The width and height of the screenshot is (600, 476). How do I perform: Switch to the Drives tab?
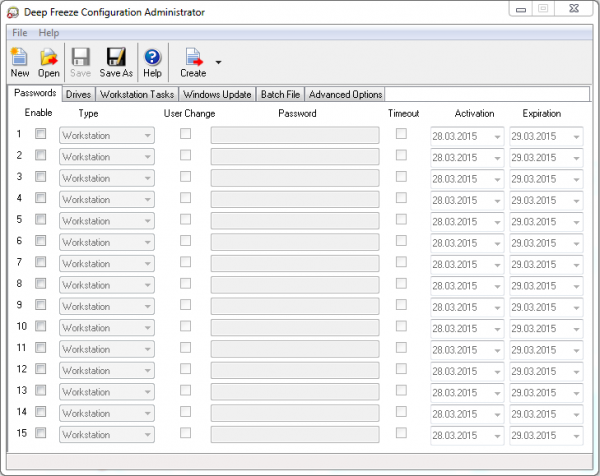coord(78,95)
